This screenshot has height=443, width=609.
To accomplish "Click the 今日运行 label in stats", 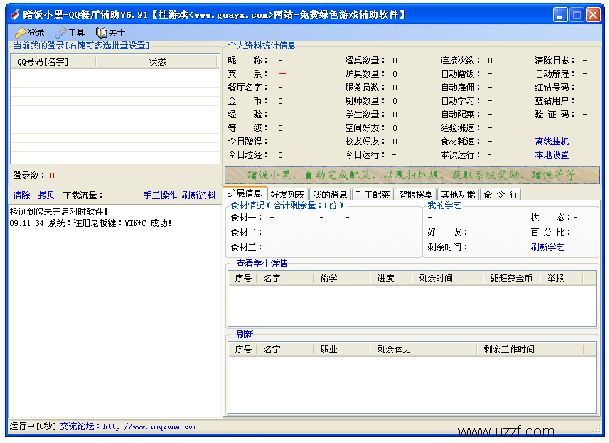I will tap(365, 155).
